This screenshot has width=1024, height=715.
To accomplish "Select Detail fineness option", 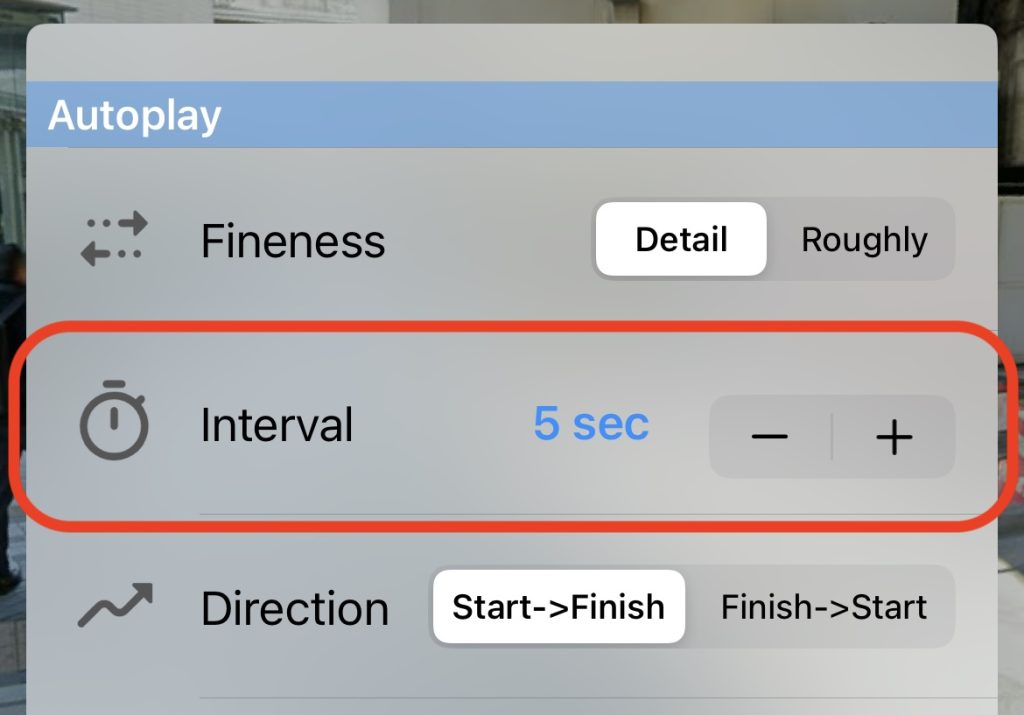I will 681,239.
